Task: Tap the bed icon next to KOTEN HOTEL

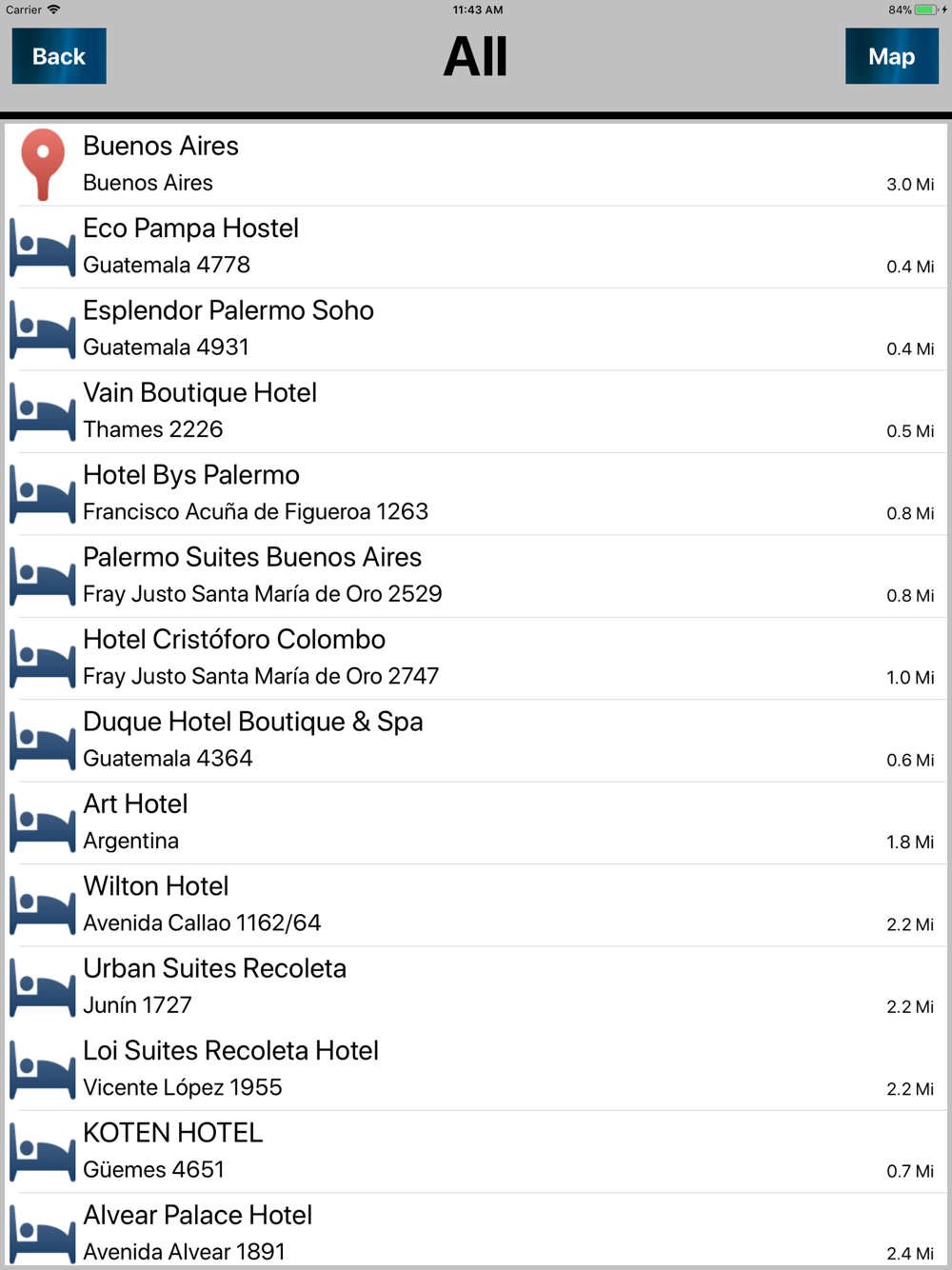Action: click(42, 1152)
